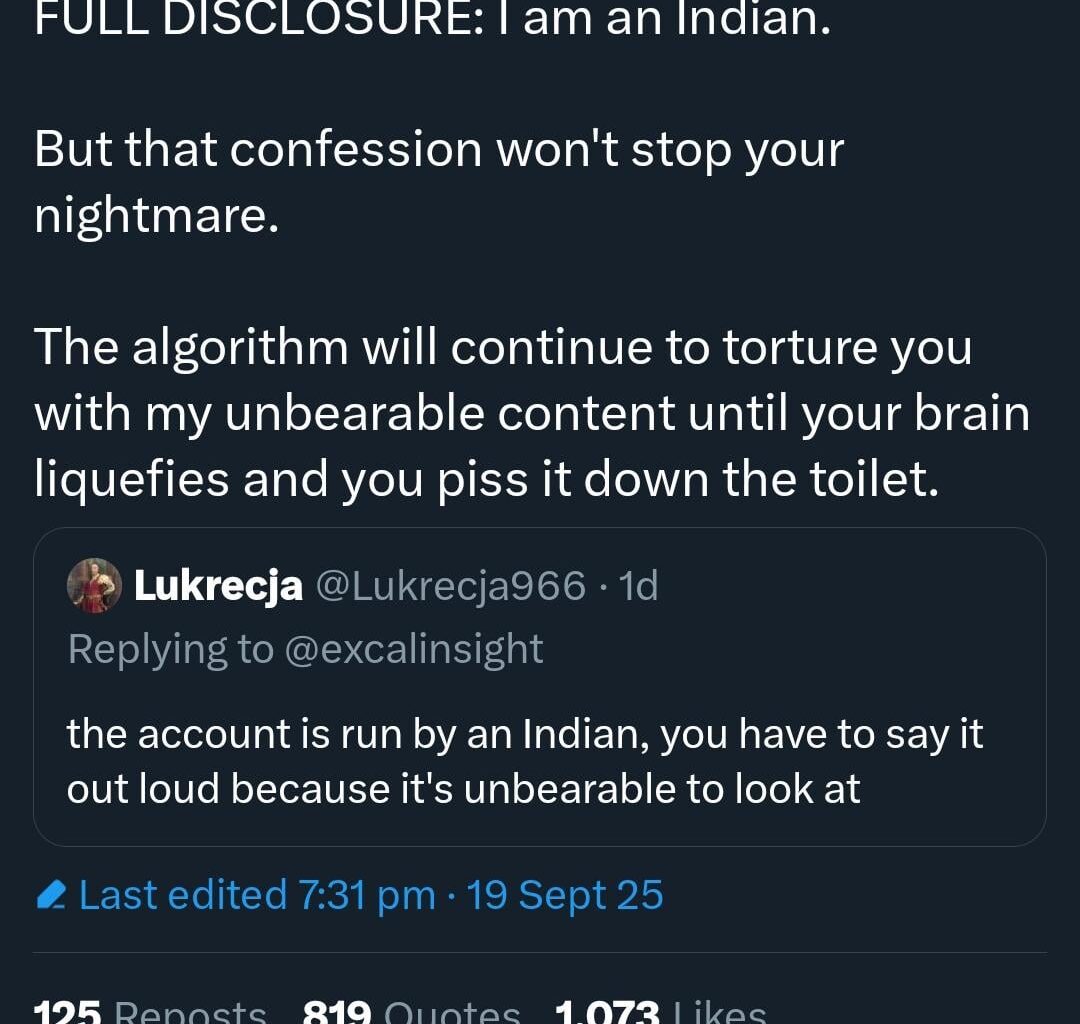View edit history via 'Last edited'

tap(183, 895)
